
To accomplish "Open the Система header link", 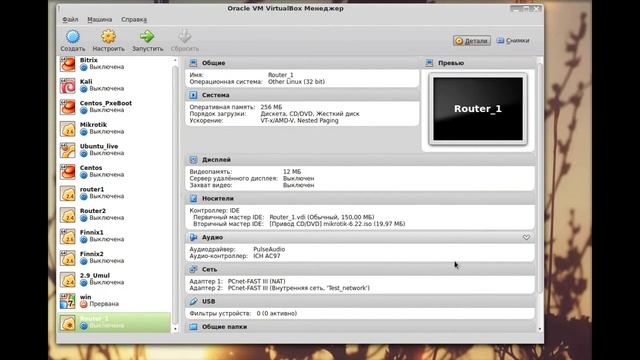I will [216, 95].
